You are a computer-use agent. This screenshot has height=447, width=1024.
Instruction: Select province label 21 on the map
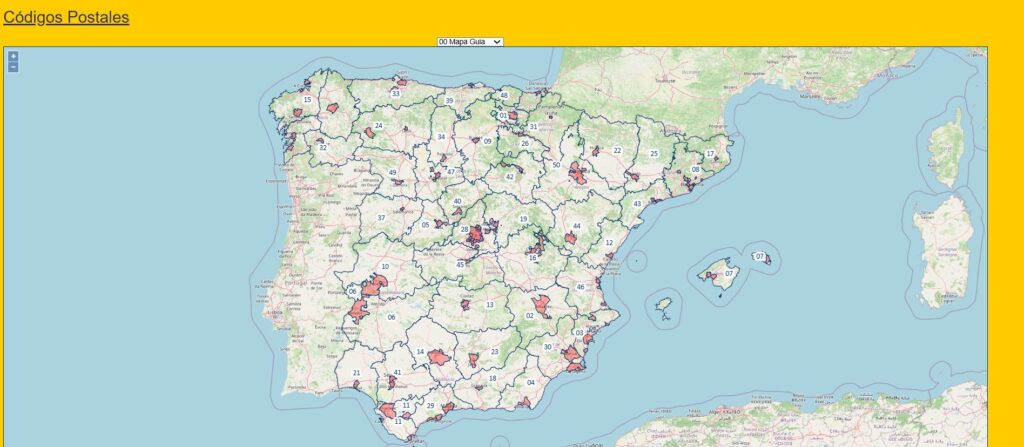357,373
